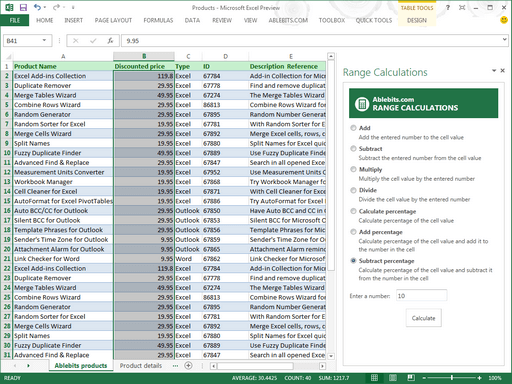Select column B header
512x384 pixels.
(x=144, y=56)
